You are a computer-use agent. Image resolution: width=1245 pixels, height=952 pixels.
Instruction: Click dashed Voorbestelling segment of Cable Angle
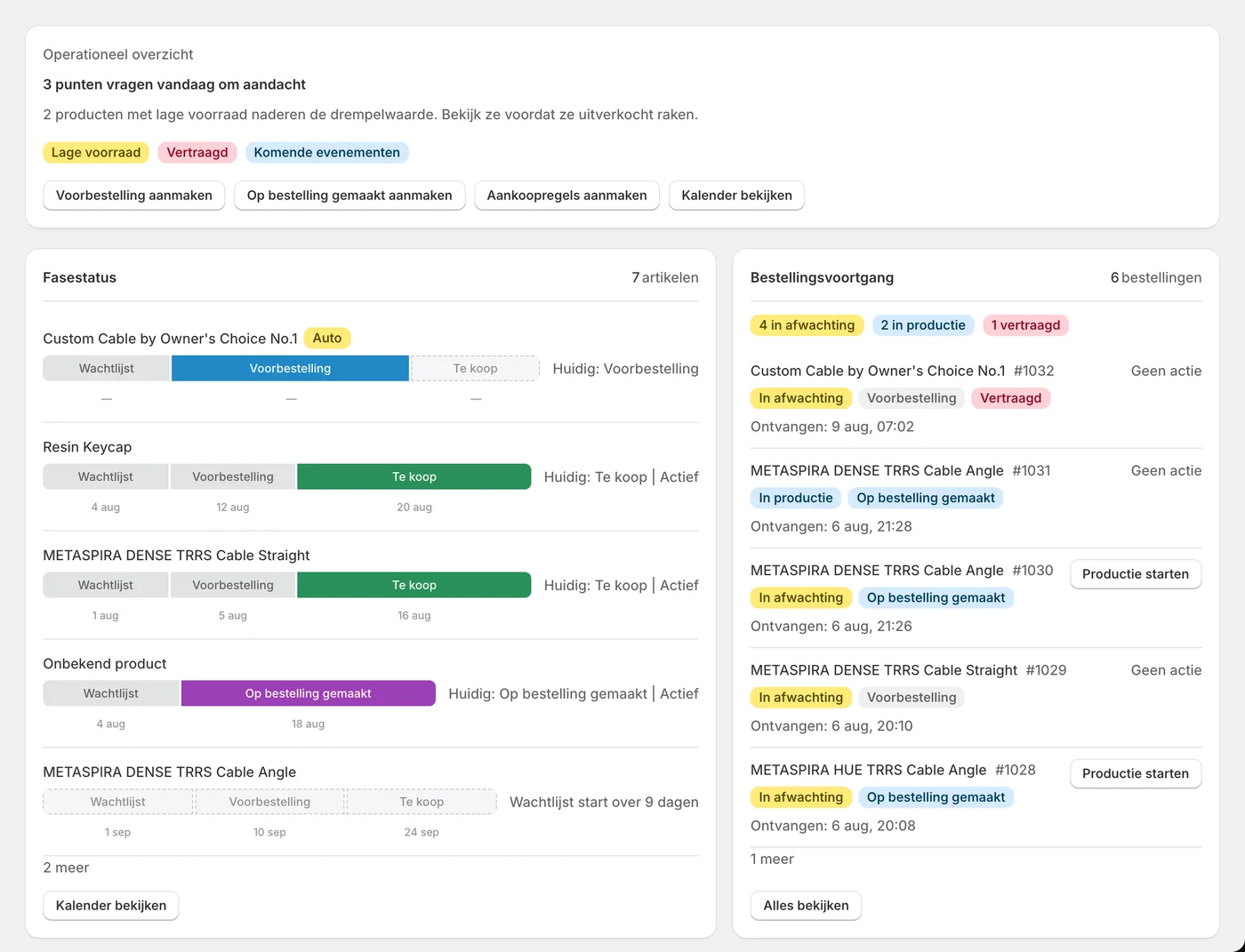pyautogui.click(x=269, y=802)
